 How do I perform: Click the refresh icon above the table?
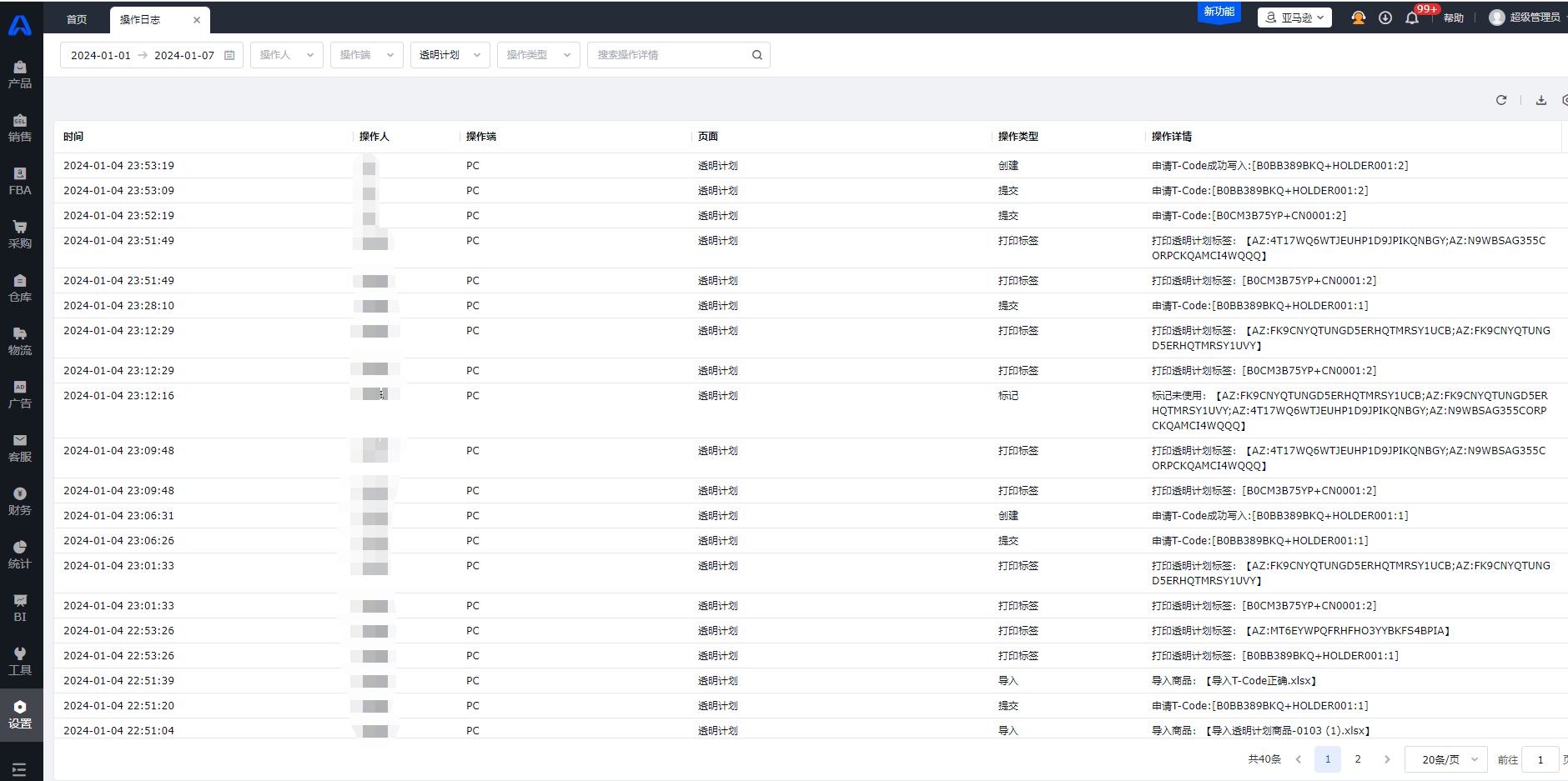click(1501, 100)
